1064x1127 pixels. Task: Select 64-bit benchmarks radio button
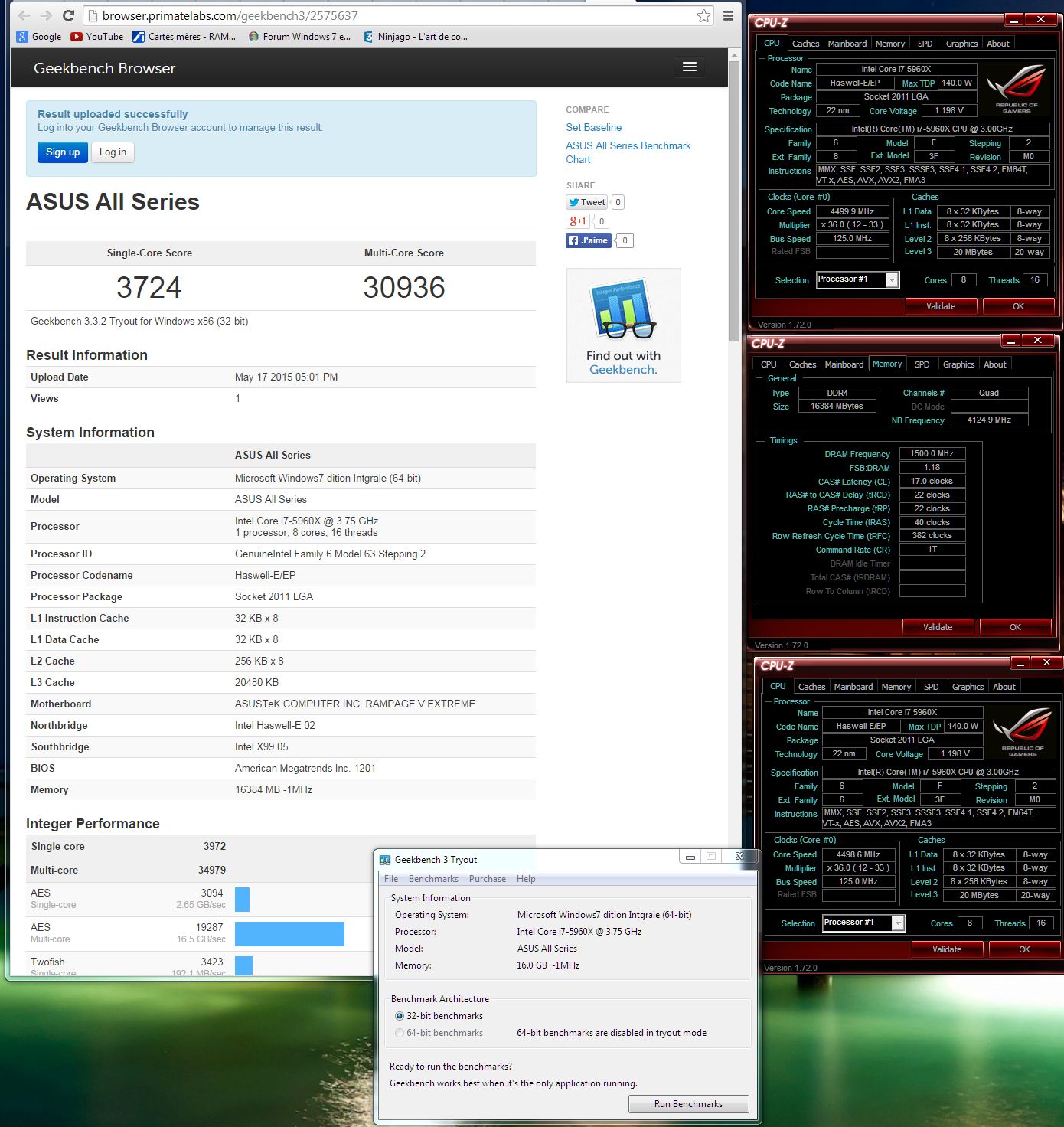[x=399, y=1033]
